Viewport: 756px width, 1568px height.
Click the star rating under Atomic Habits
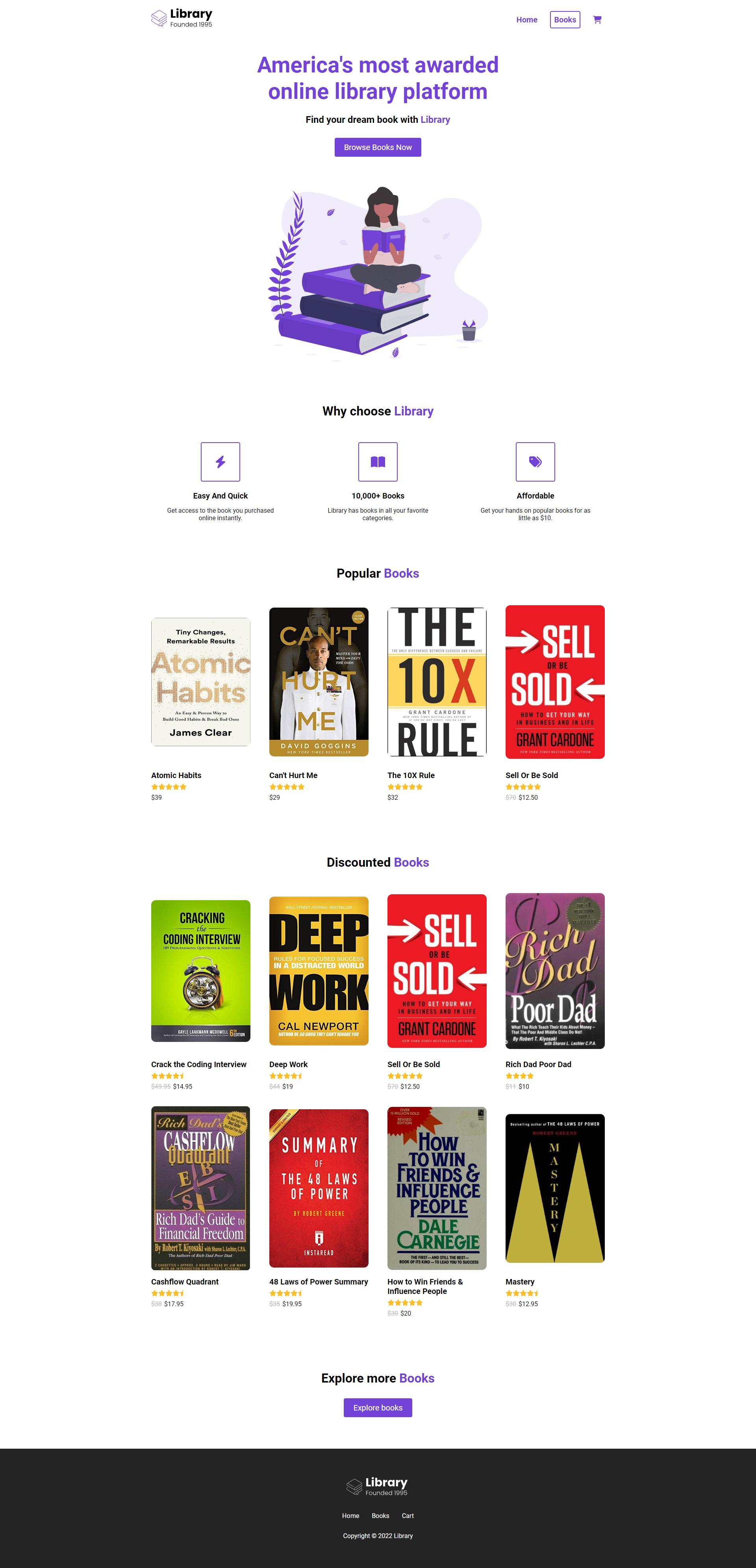pyautogui.click(x=169, y=786)
